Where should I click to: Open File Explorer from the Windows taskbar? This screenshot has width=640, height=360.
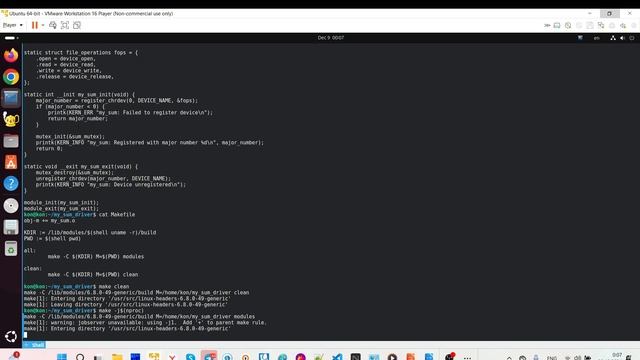pos(117,357)
